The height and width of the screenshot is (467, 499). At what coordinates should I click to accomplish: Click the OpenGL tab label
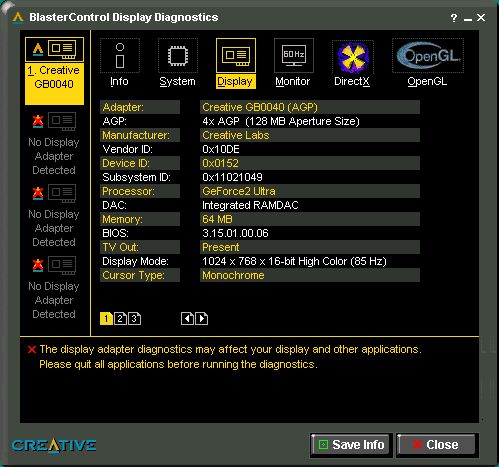(x=427, y=81)
